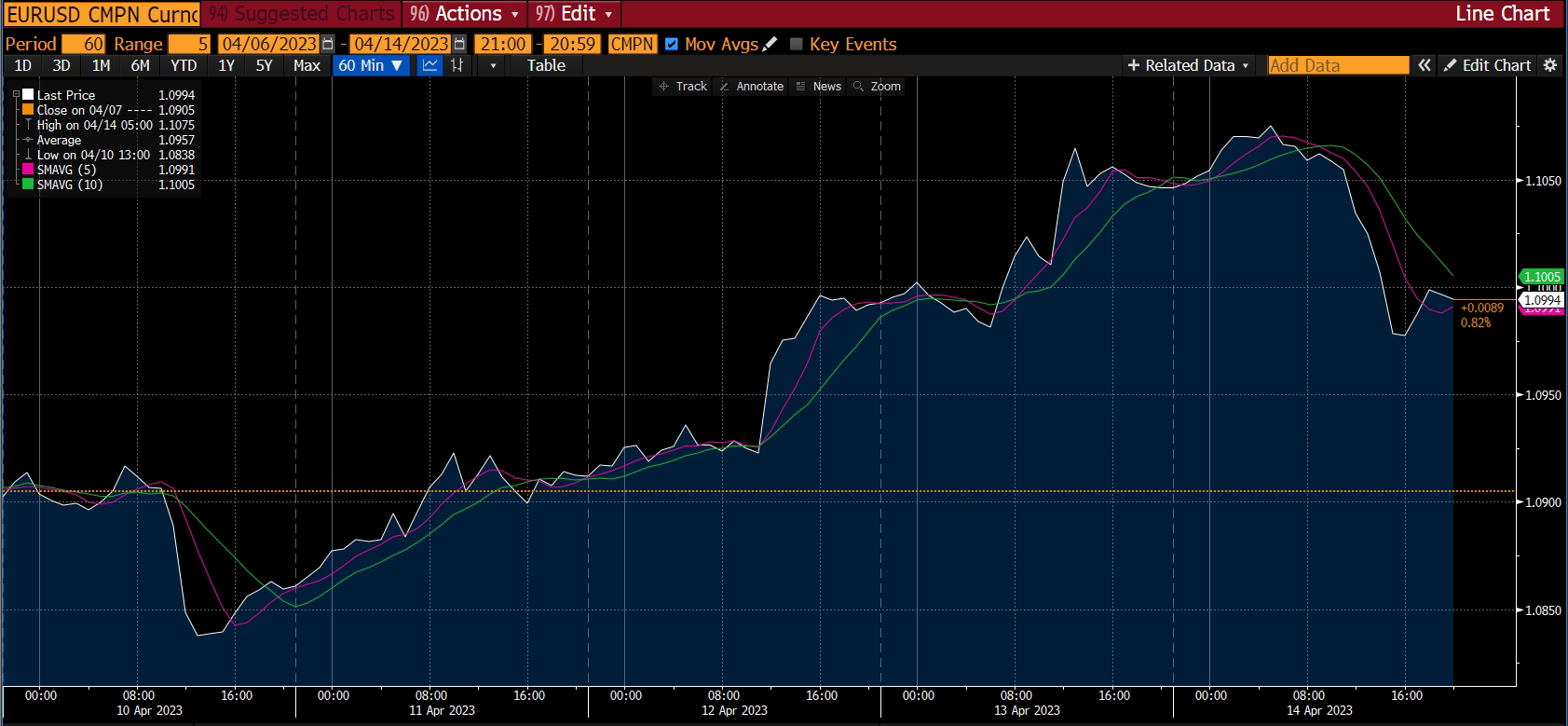
Task: Expand the Related Data dropdown
Action: coord(1188,65)
